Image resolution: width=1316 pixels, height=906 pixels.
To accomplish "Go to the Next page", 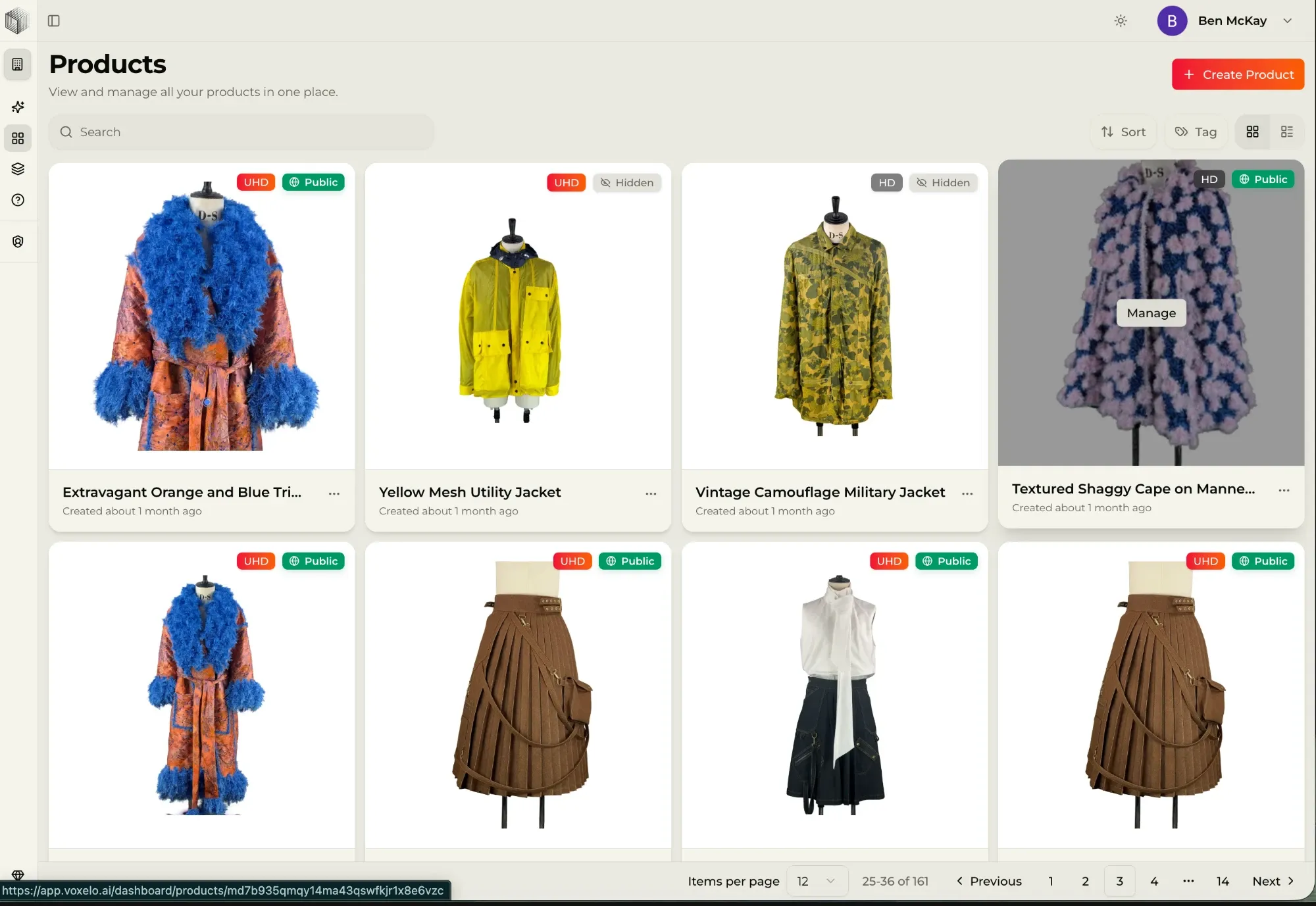I will pyautogui.click(x=1273, y=881).
